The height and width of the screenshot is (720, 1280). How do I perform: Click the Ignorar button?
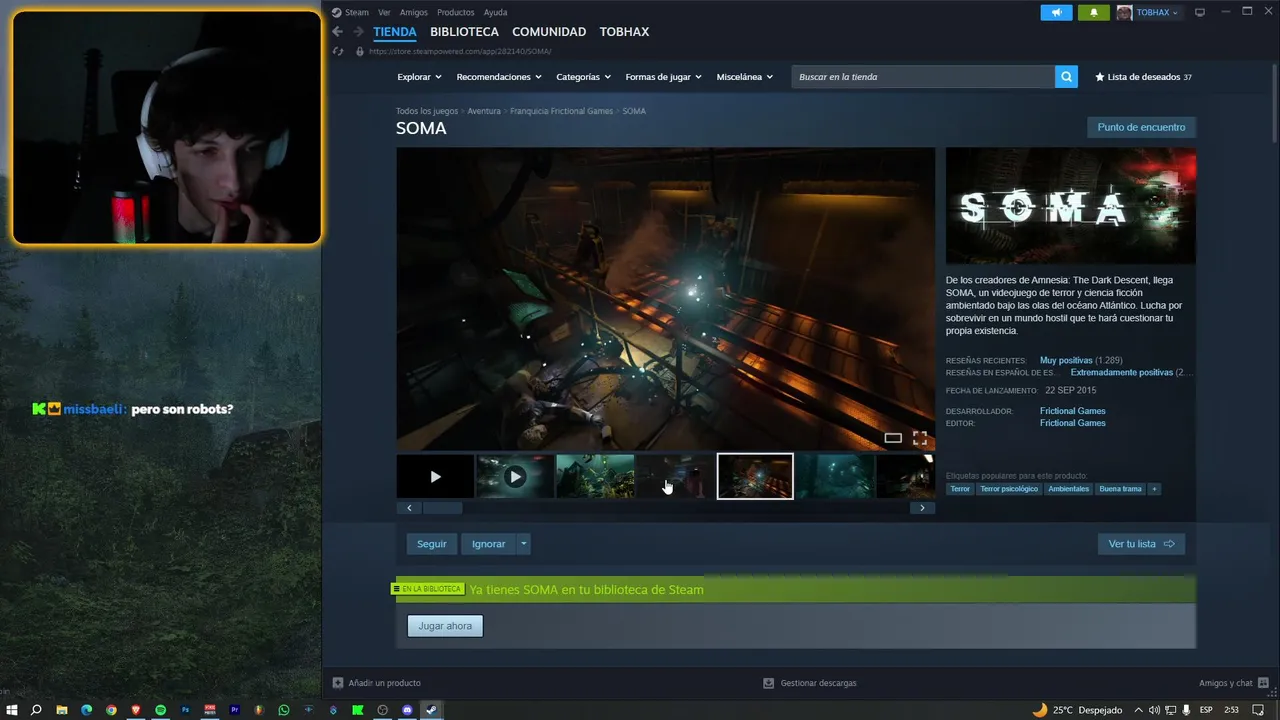[488, 544]
